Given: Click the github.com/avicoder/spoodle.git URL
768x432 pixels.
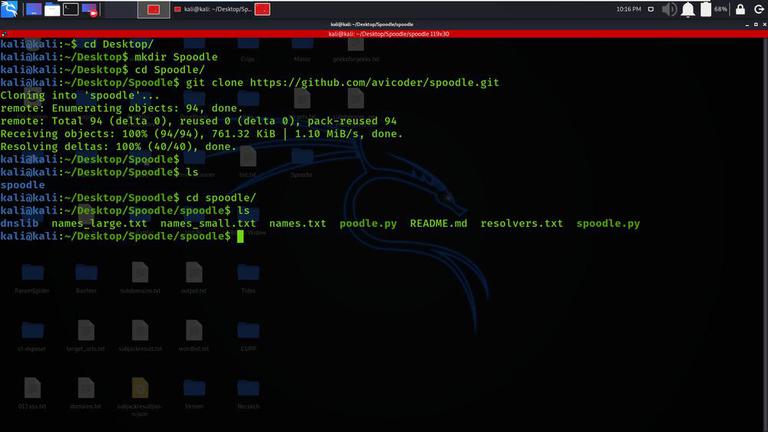Looking at the screenshot, I should (375, 82).
